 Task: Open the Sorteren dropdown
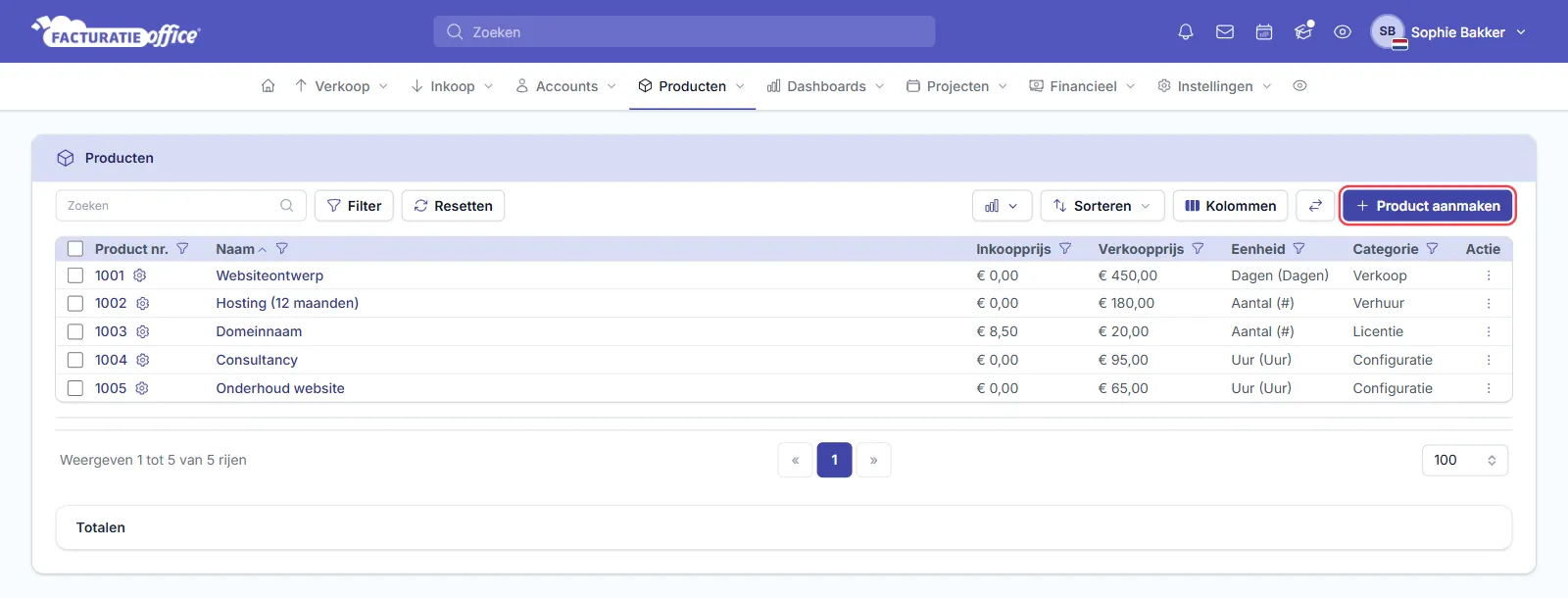(1102, 206)
